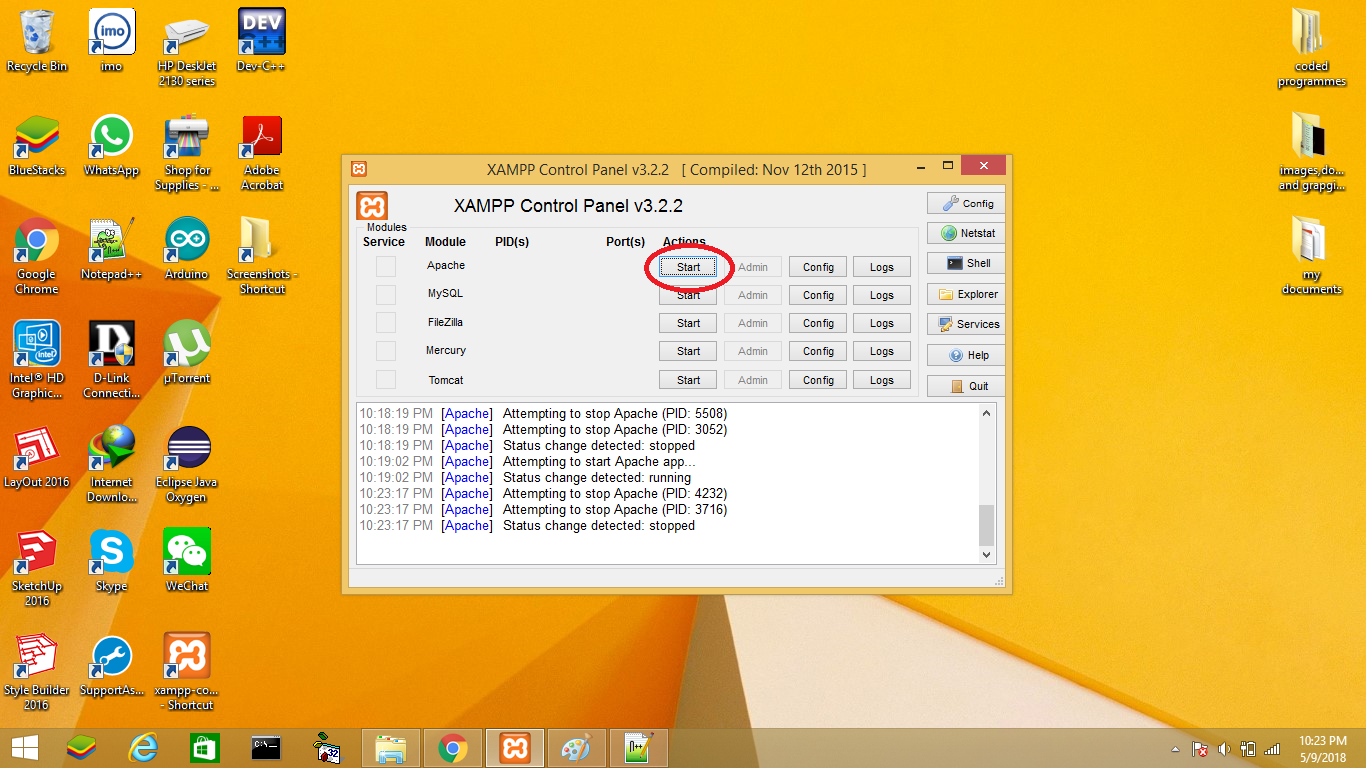Open Config for the MySQL module
The width and height of the screenshot is (1366, 768).
coord(818,295)
